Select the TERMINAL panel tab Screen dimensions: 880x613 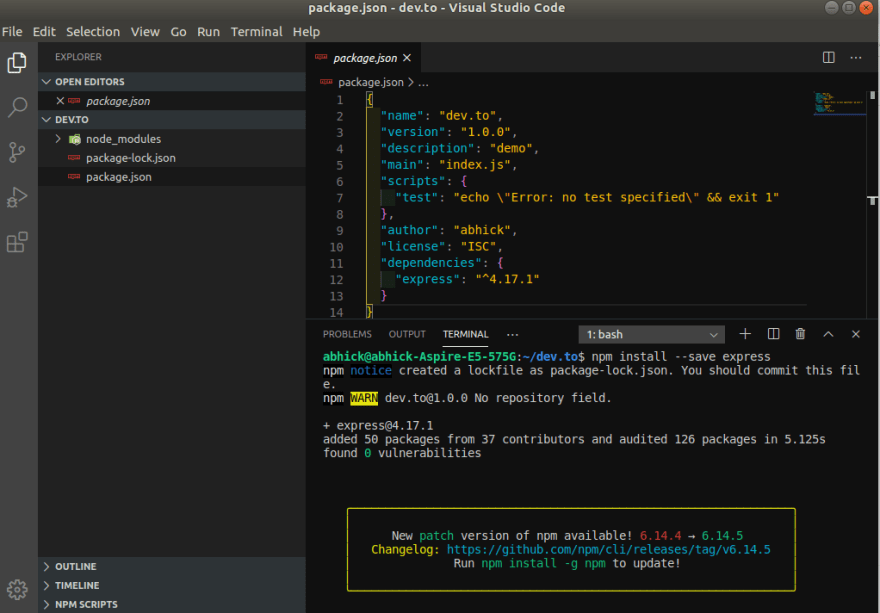465,334
